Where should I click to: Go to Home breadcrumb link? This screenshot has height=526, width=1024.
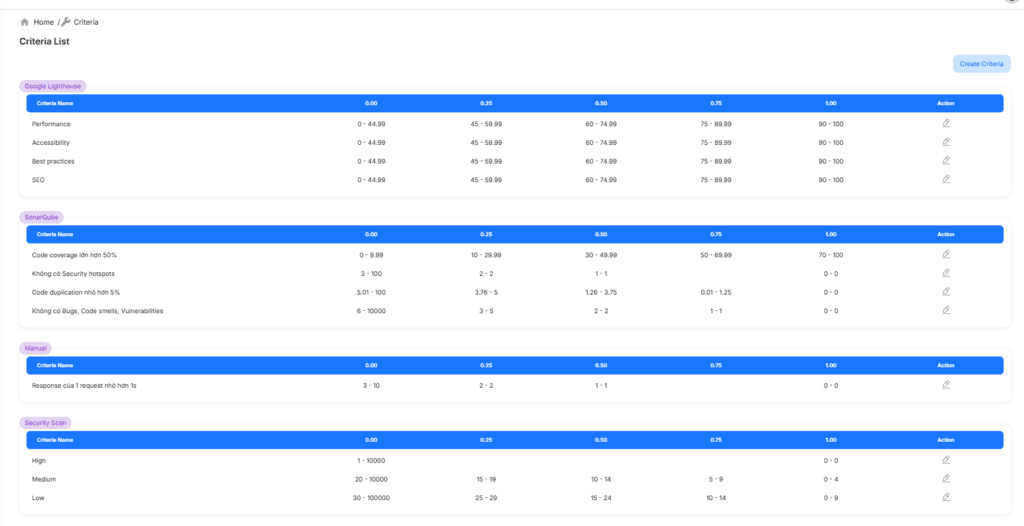click(43, 22)
